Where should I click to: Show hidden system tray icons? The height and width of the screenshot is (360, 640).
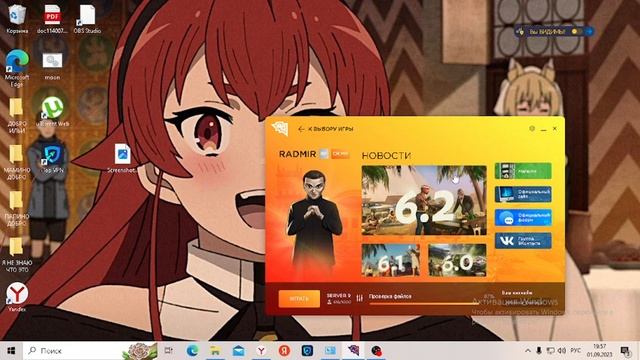(528, 351)
